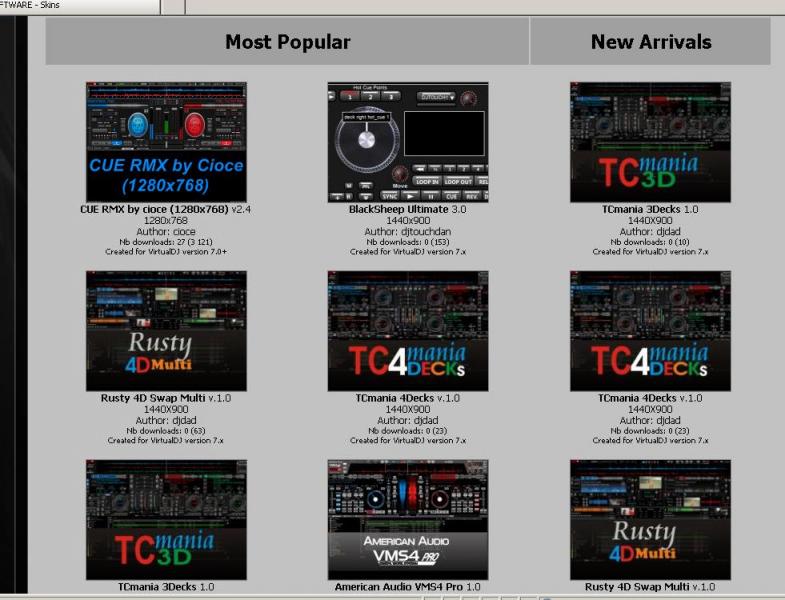Open TCmania 3Decks thumbnail under Most Popular

click(166, 520)
